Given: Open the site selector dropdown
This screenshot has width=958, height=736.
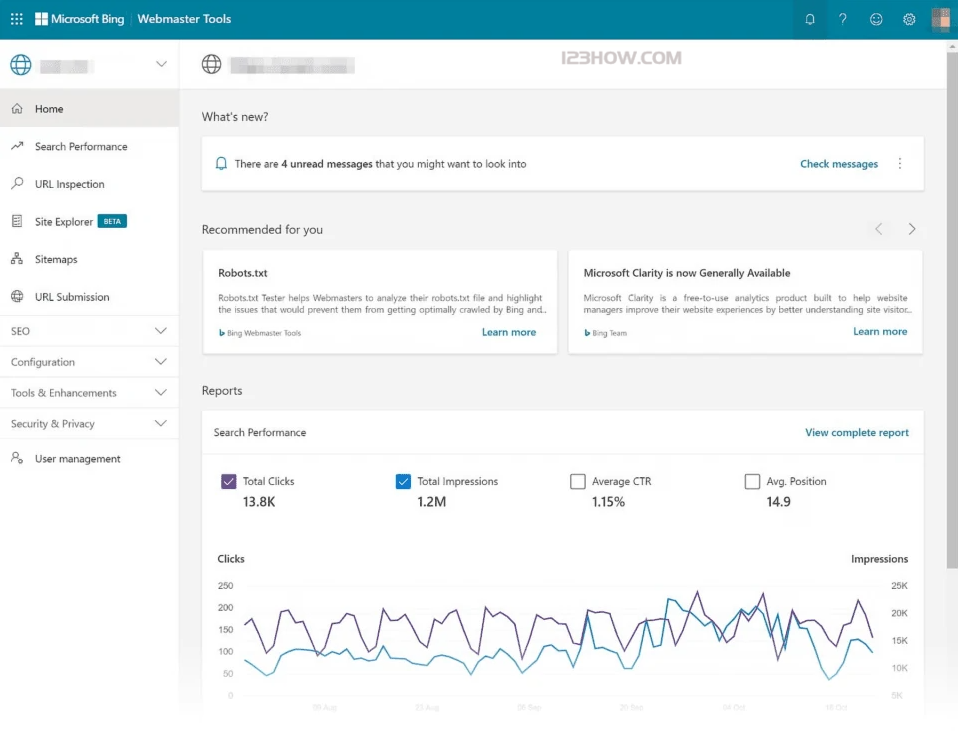Looking at the screenshot, I should [161, 65].
